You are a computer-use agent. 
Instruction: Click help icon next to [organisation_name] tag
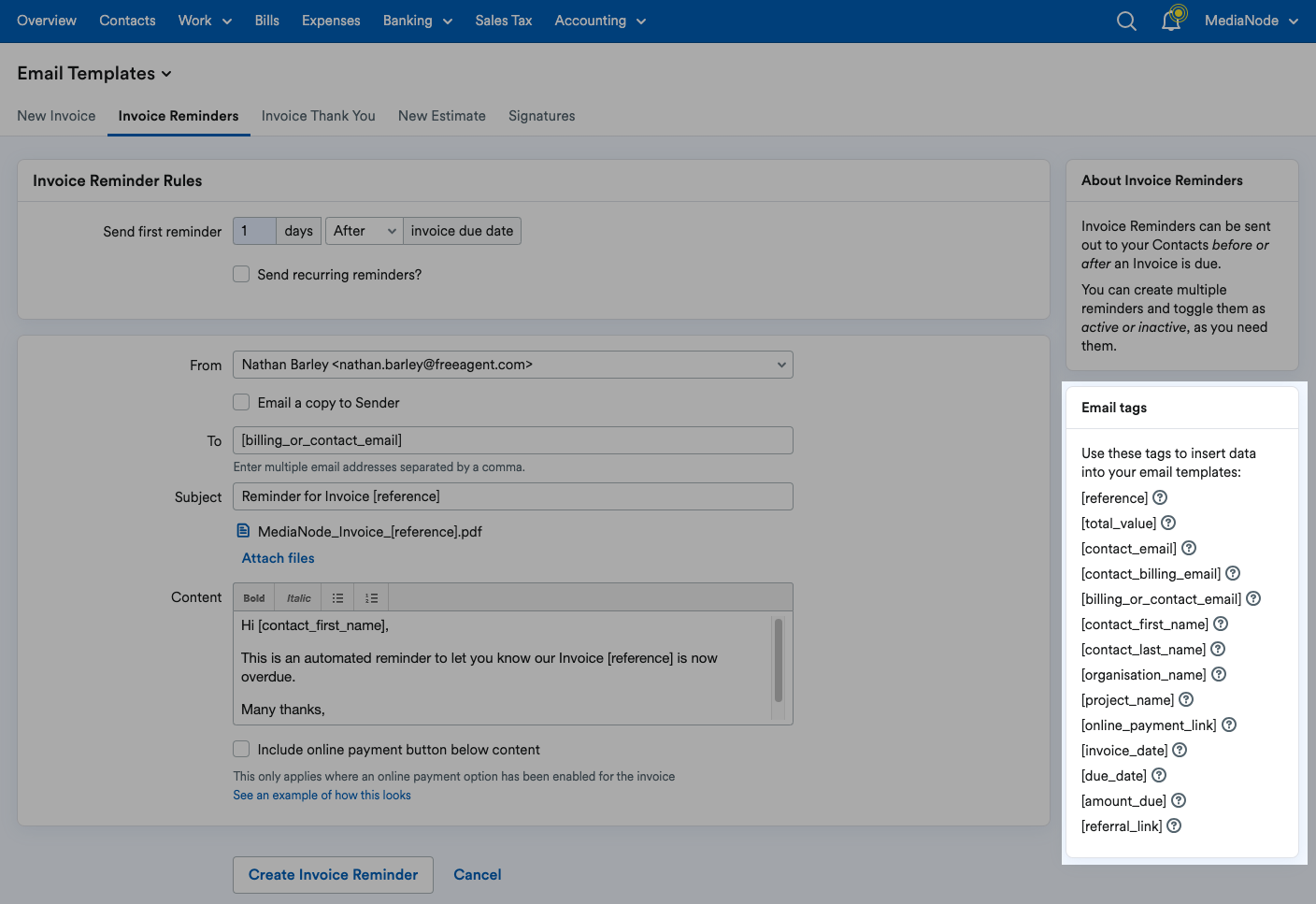pos(1219,674)
